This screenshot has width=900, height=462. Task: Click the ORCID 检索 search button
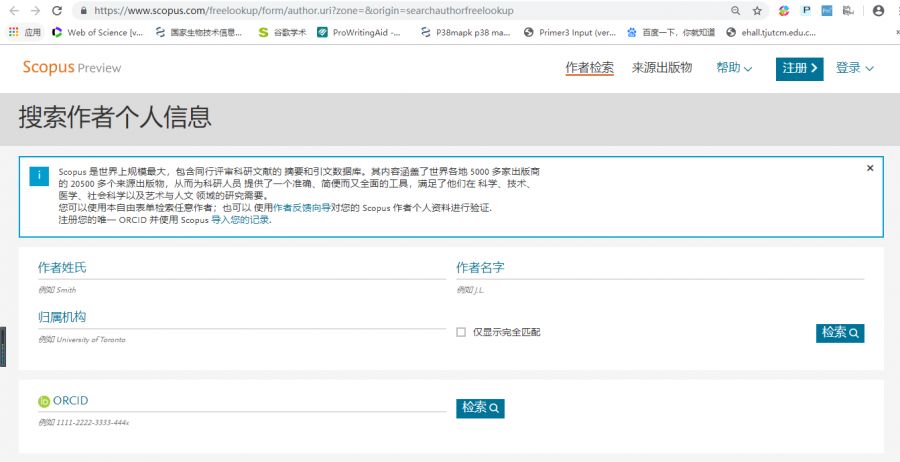[480, 408]
